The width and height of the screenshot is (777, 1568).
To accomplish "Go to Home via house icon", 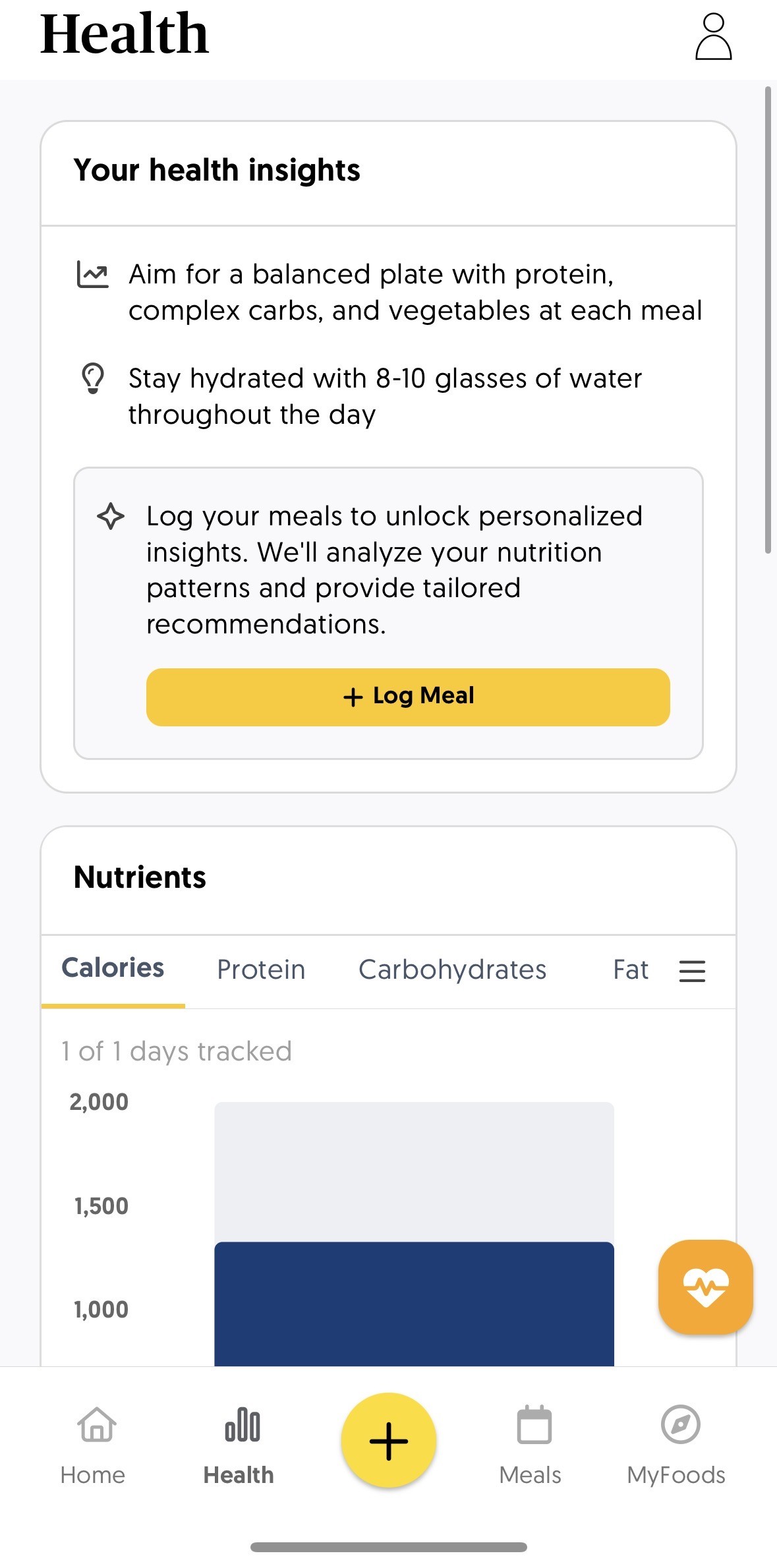I will click(96, 1426).
